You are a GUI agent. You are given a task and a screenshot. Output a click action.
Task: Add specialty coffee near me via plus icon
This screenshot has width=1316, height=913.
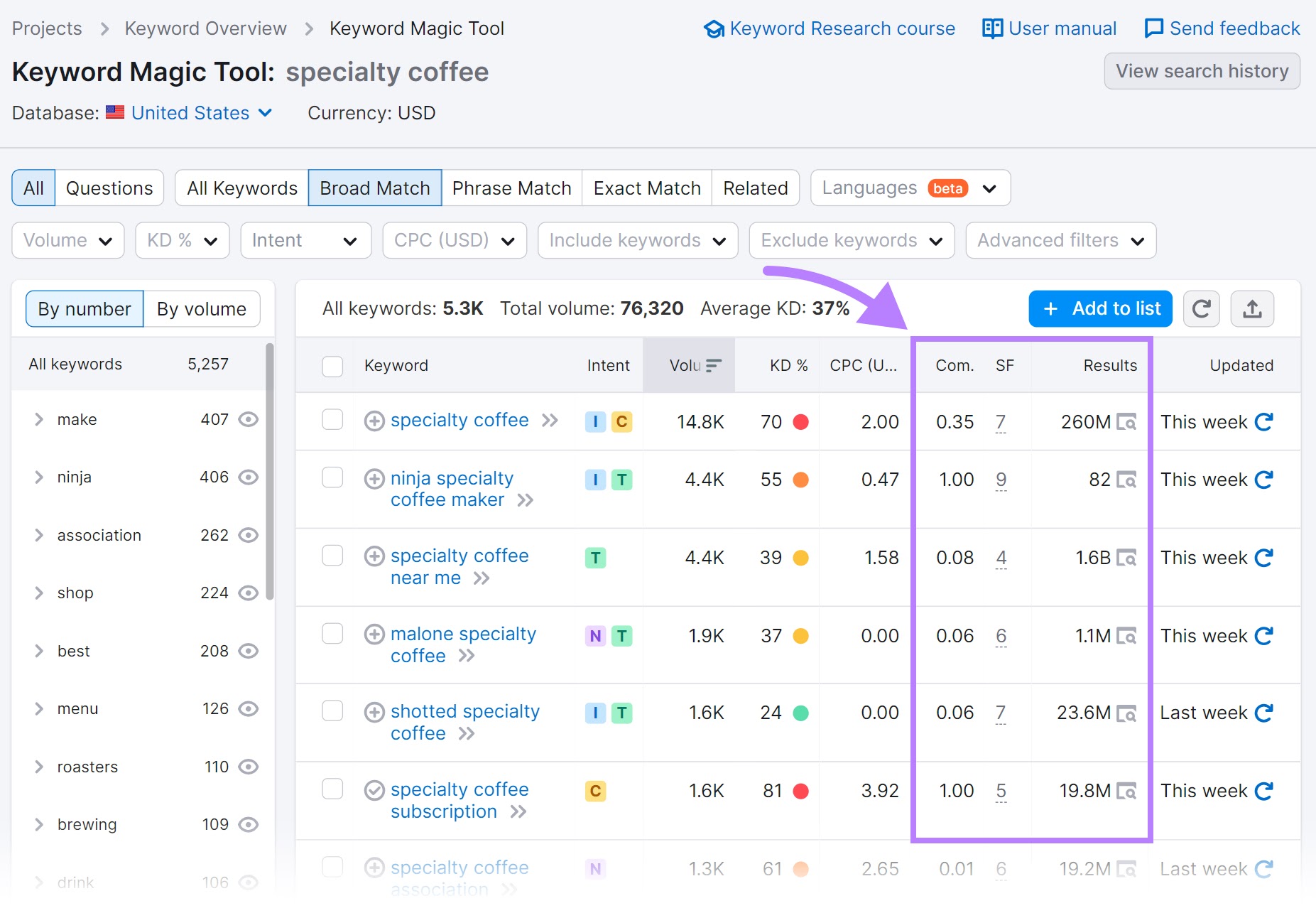[374, 556]
